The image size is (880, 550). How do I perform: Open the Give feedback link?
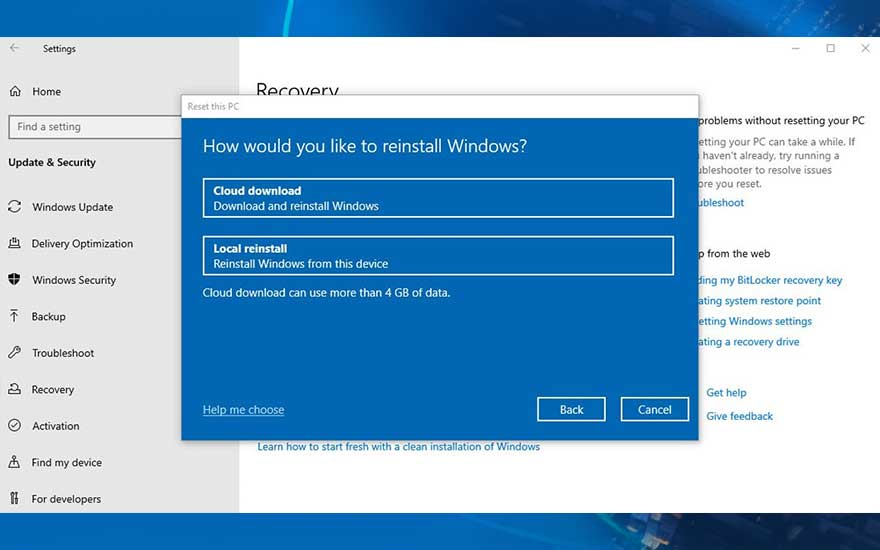click(x=739, y=416)
